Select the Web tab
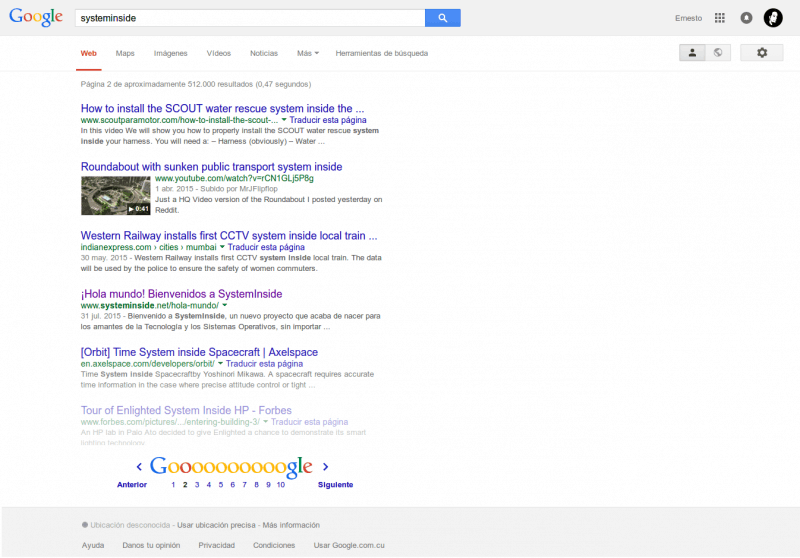The height and width of the screenshot is (558, 800). [89, 53]
